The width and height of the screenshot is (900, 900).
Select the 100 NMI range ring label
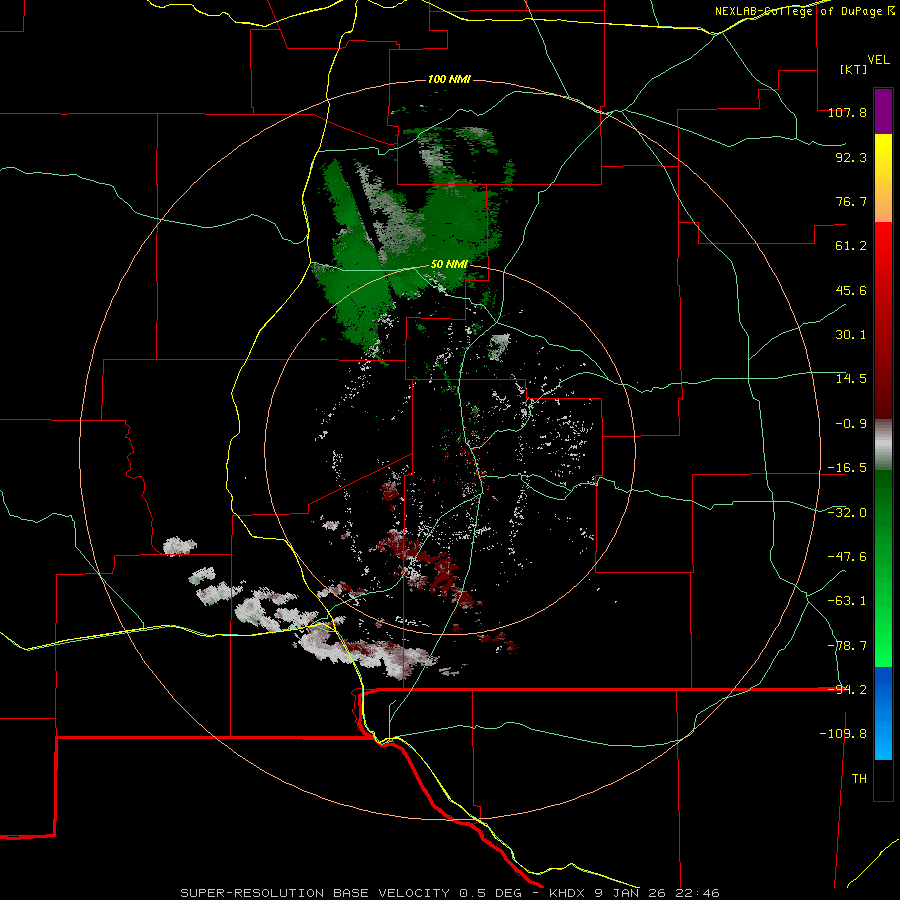tap(449, 79)
